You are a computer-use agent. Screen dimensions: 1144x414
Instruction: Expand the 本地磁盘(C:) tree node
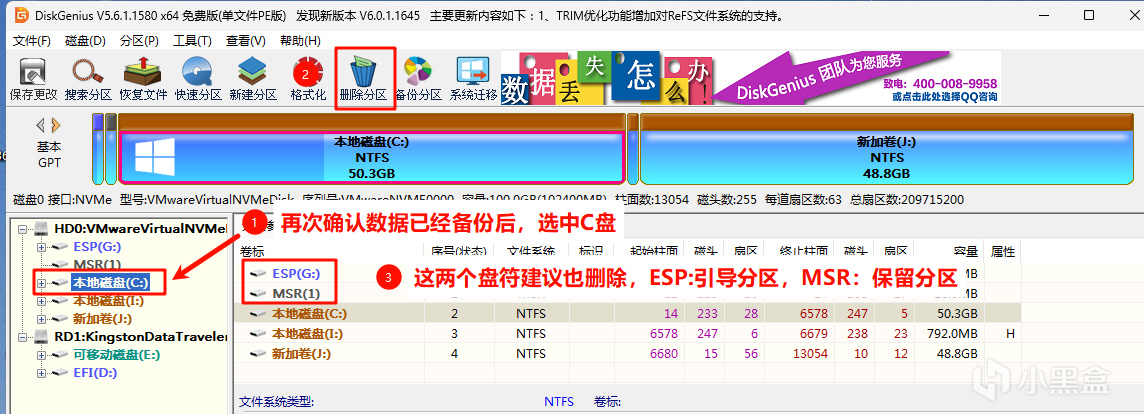pos(42,283)
